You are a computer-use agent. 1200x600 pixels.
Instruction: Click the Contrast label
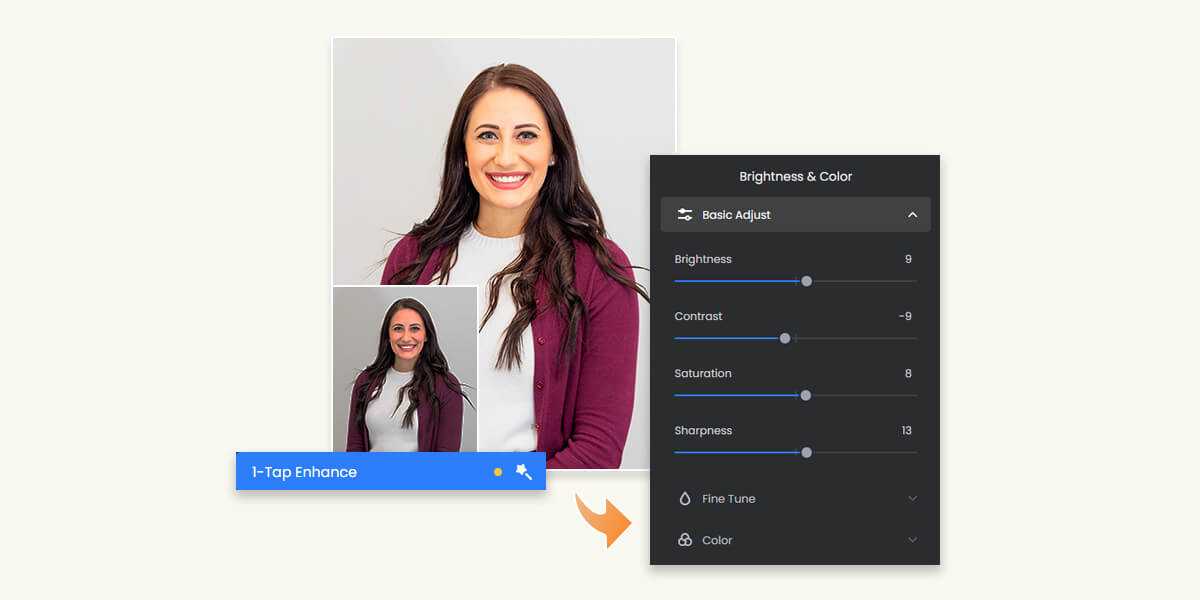698,316
